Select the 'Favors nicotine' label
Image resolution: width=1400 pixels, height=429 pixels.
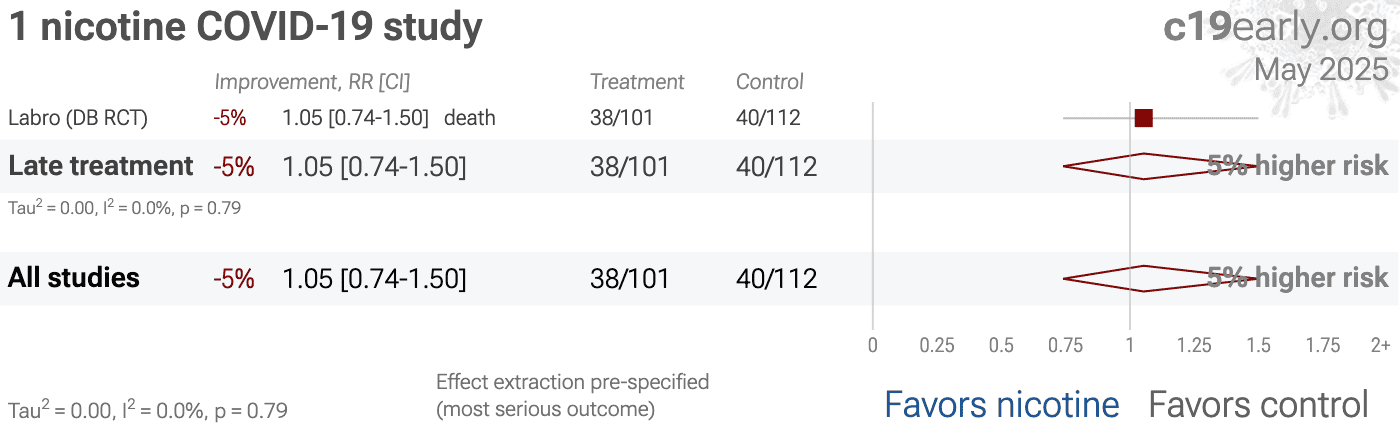pyautogui.click(x=1002, y=404)
